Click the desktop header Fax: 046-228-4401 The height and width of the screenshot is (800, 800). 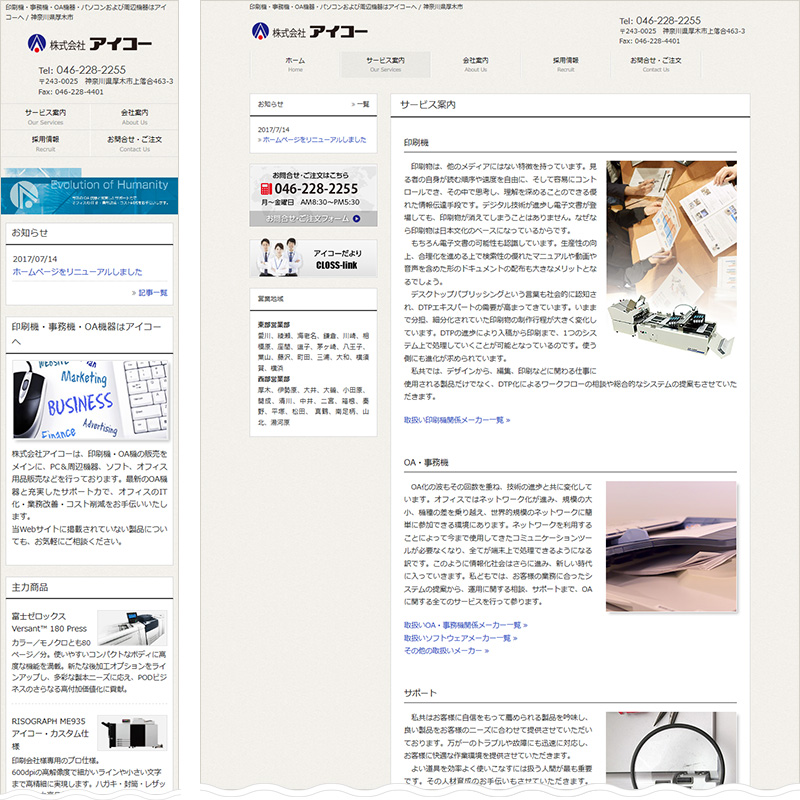point(649,41)
